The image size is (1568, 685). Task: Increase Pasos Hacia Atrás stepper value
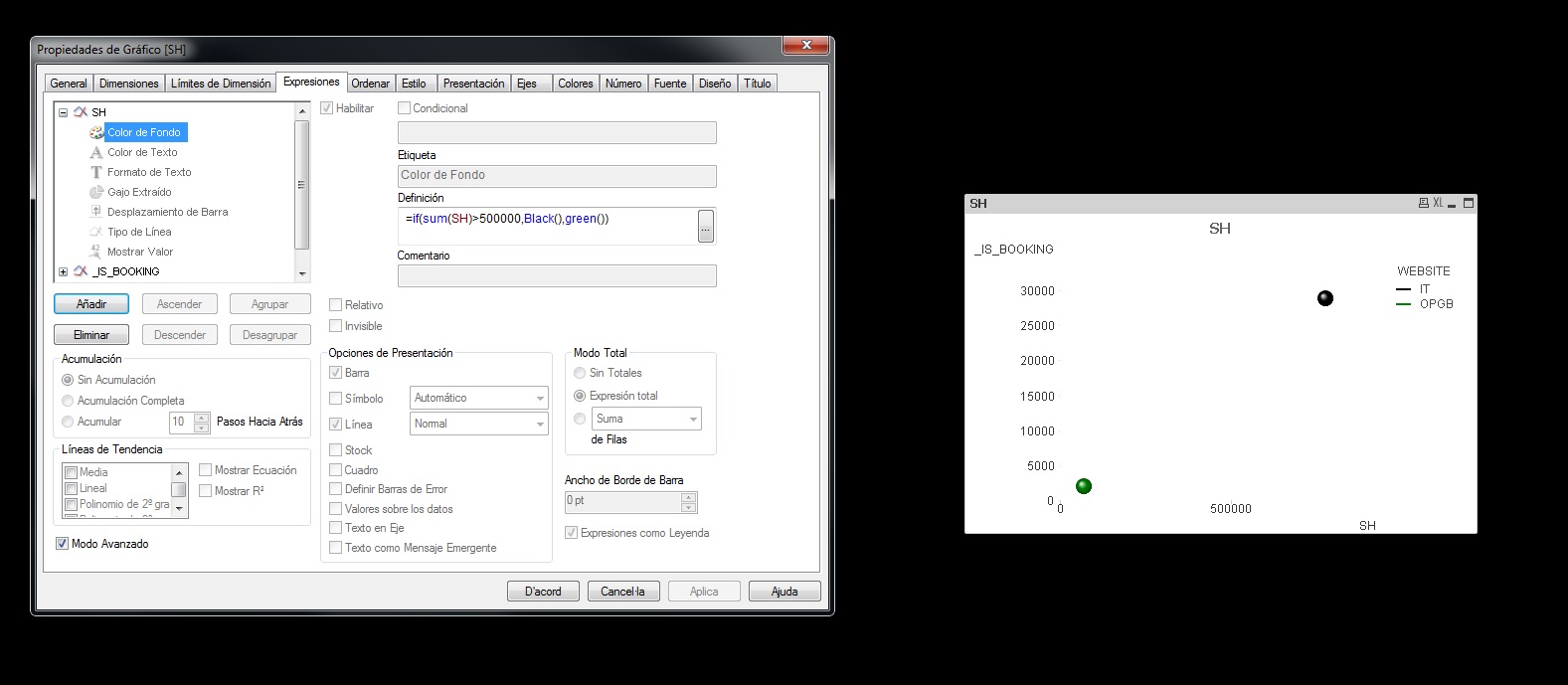(202, 417)
